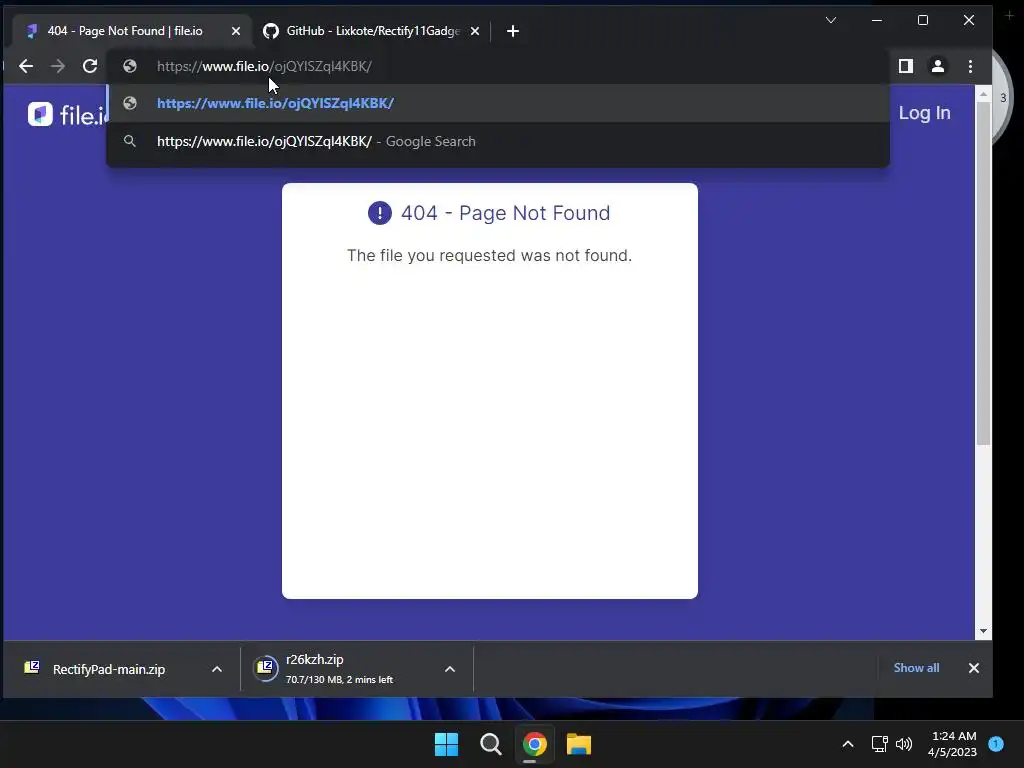Open the volume tray icon
1024x768 pixels.
click(904, 744)
